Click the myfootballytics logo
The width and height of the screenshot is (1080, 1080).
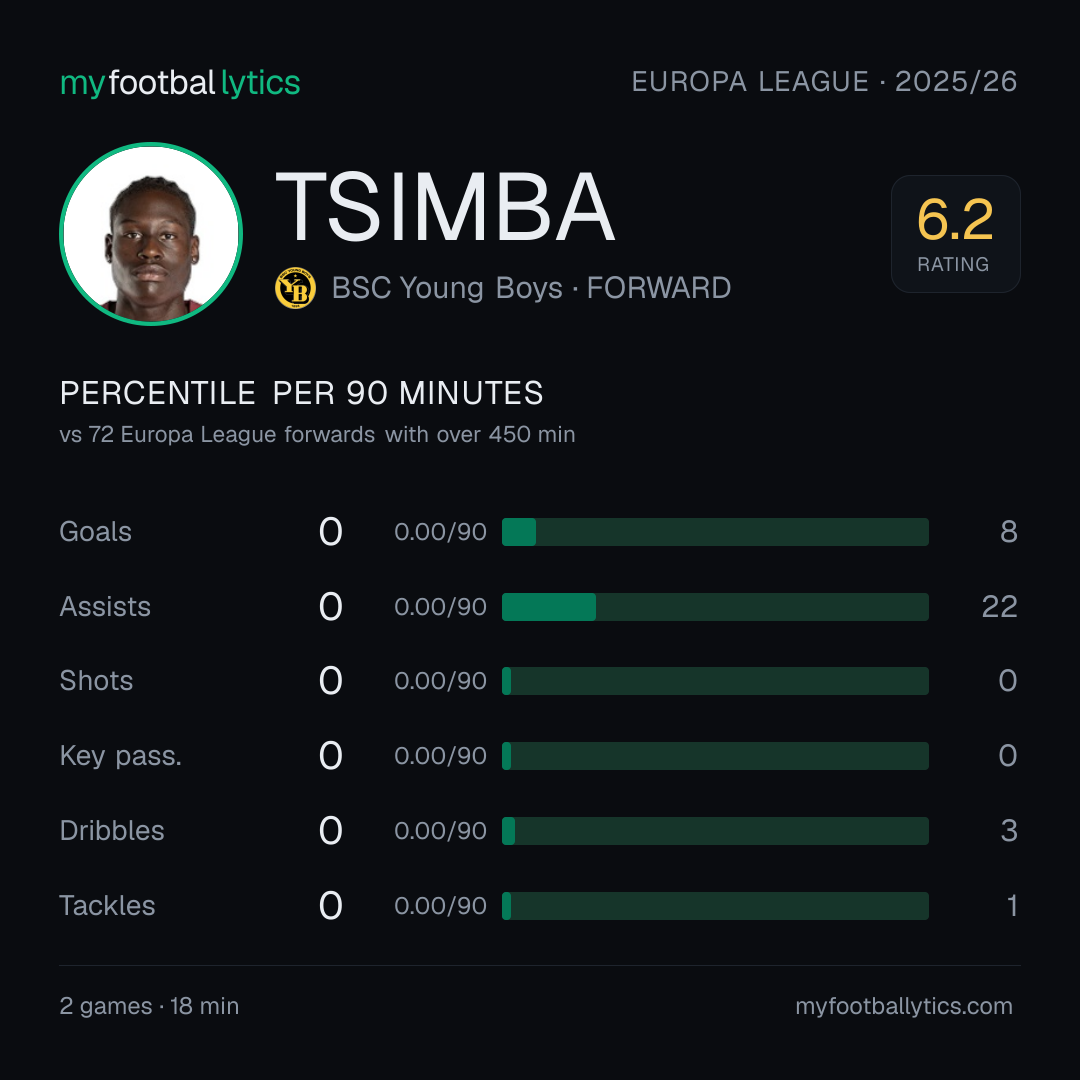(x=180, y=83)
